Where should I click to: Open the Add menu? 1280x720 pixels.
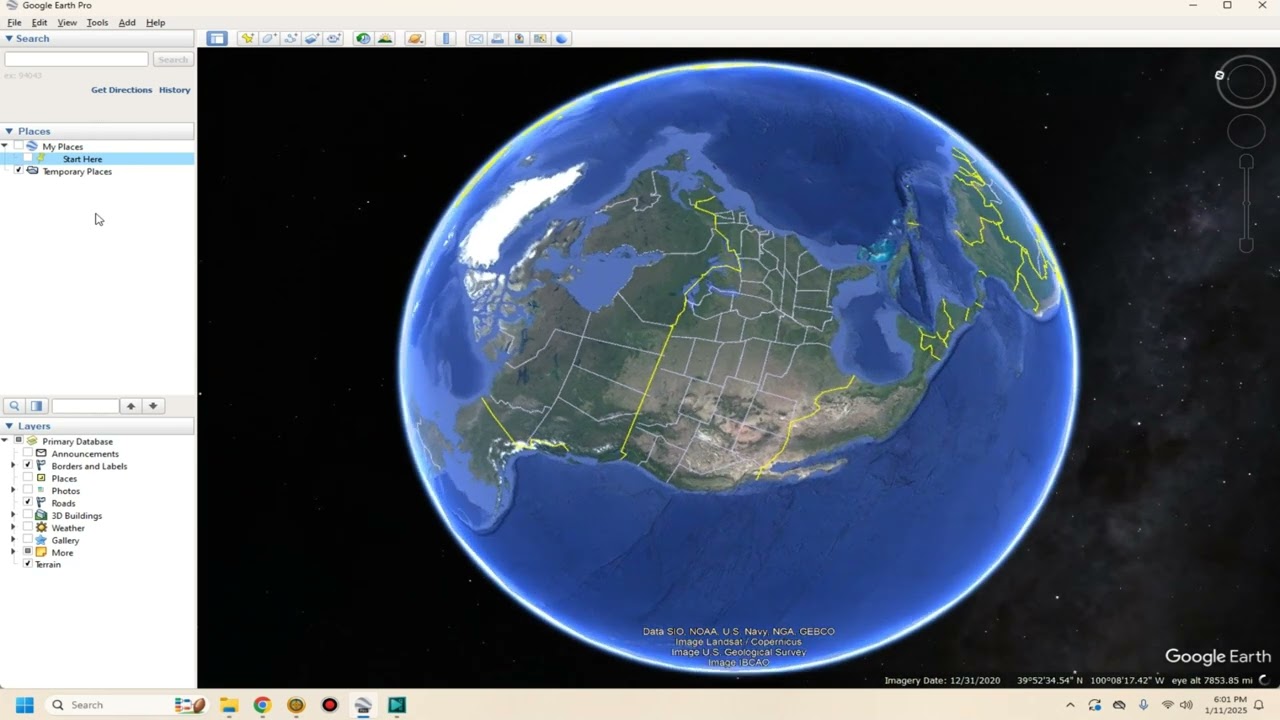pos(127,22)
